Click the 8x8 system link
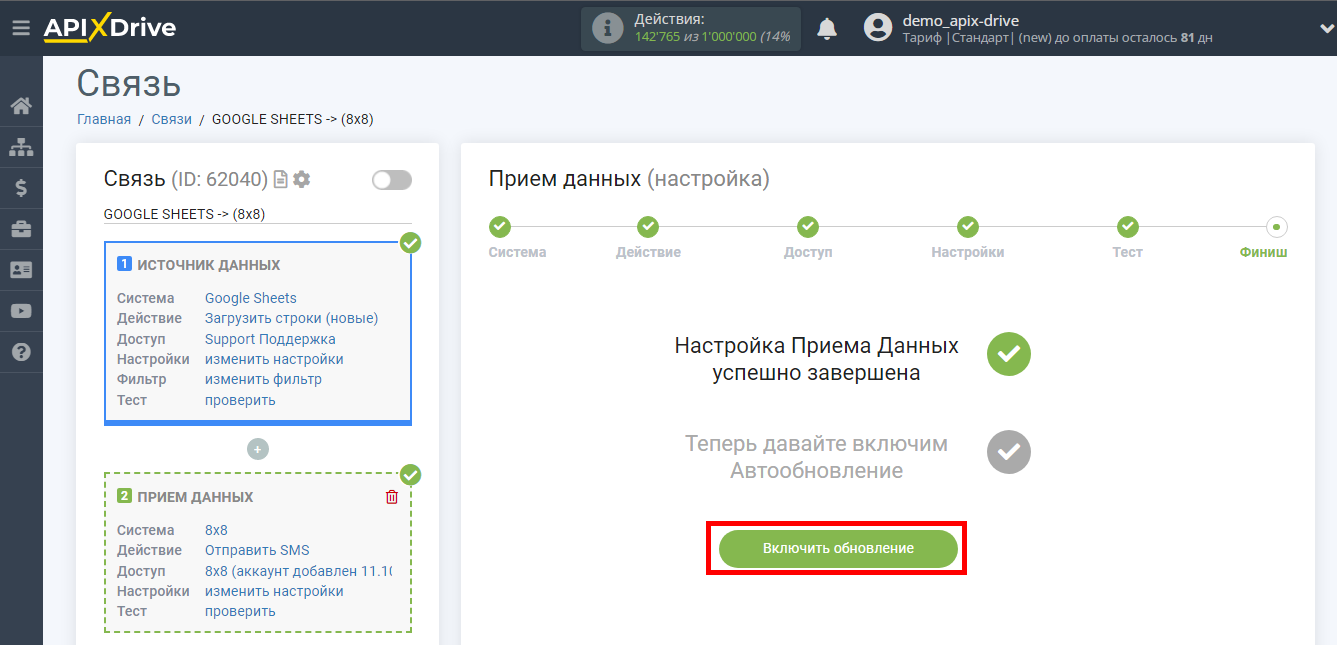The height and width of the screenshot is (645, 1337). pos(216,530)
